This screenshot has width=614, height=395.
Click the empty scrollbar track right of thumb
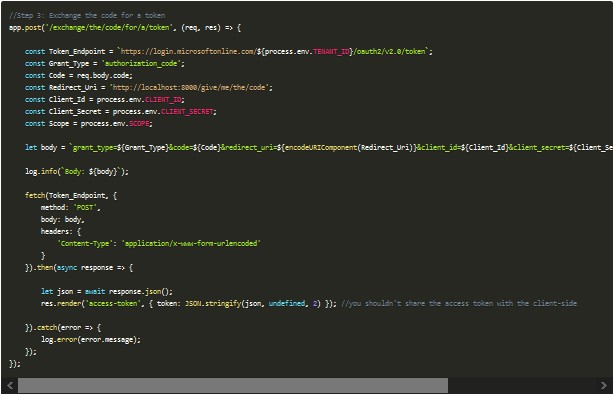click(522, 386)
